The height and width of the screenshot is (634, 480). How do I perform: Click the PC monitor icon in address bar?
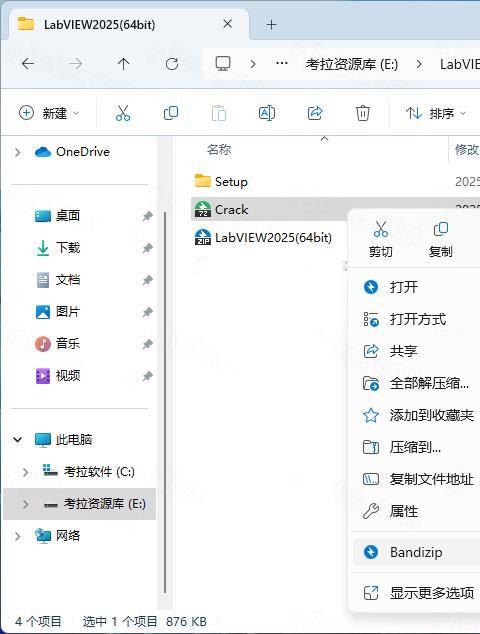click(x=223, y=63)
